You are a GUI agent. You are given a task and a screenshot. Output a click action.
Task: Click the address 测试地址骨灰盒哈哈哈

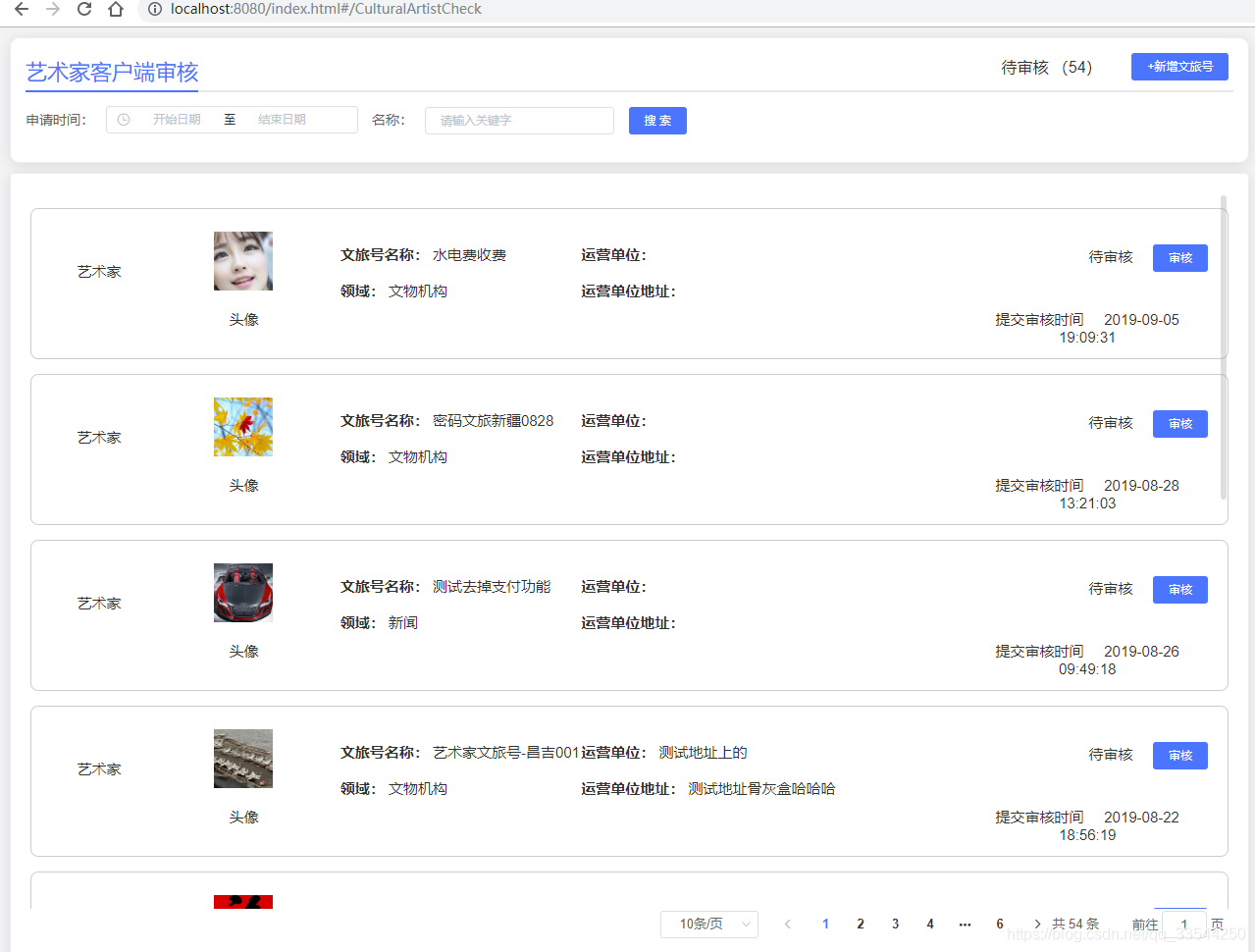click(x=761, y=789)
